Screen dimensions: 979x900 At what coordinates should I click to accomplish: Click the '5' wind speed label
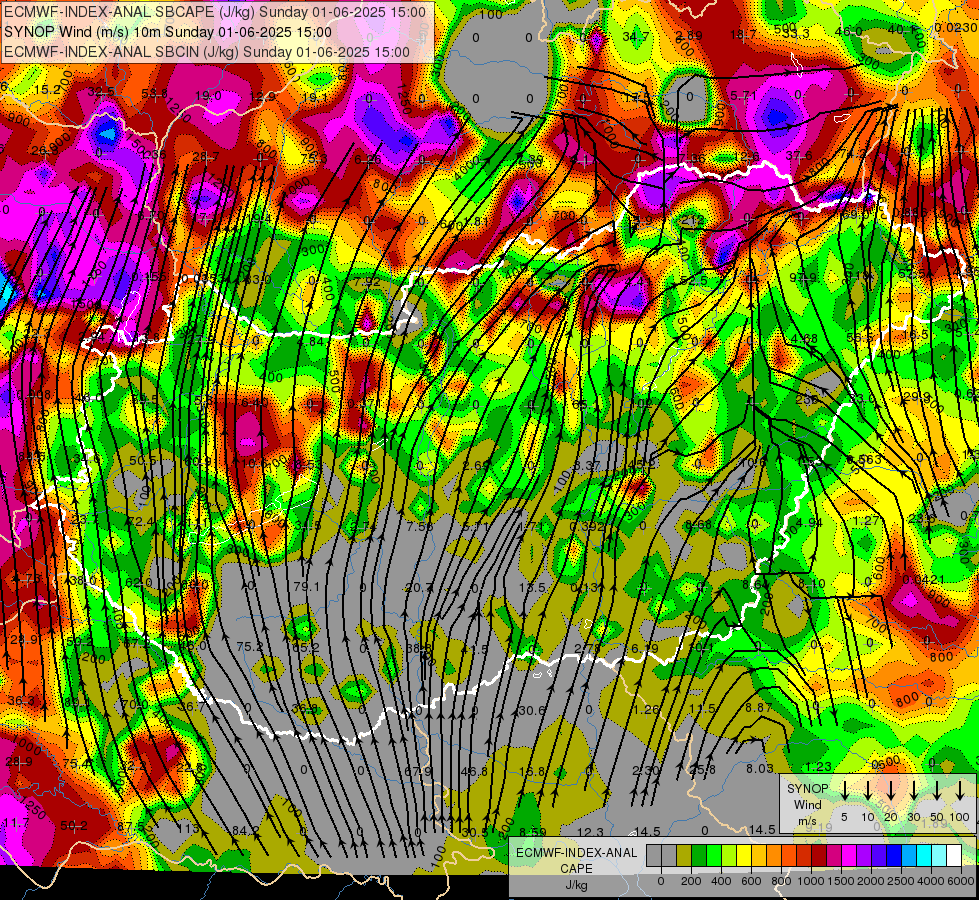[x=844, y=817]
